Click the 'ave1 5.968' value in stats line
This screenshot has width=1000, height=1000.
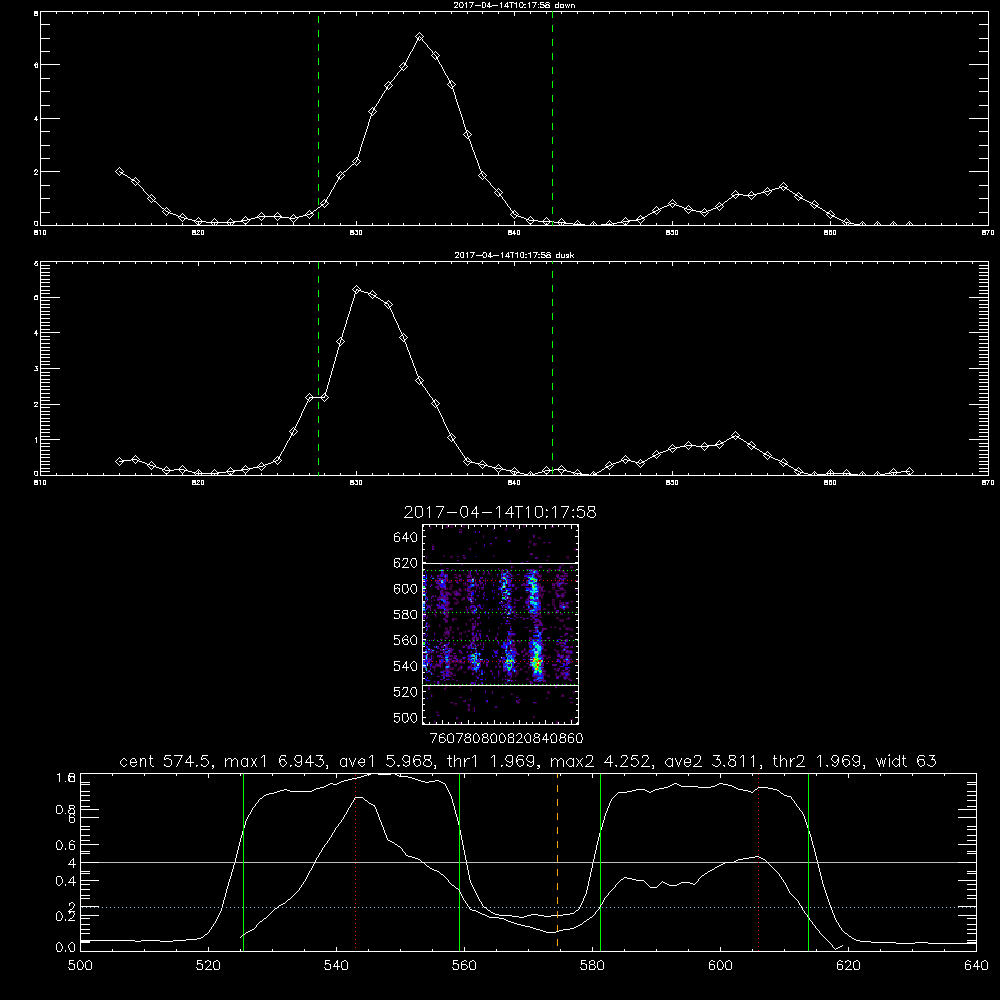pyautogui.click(x=386, y=761)
